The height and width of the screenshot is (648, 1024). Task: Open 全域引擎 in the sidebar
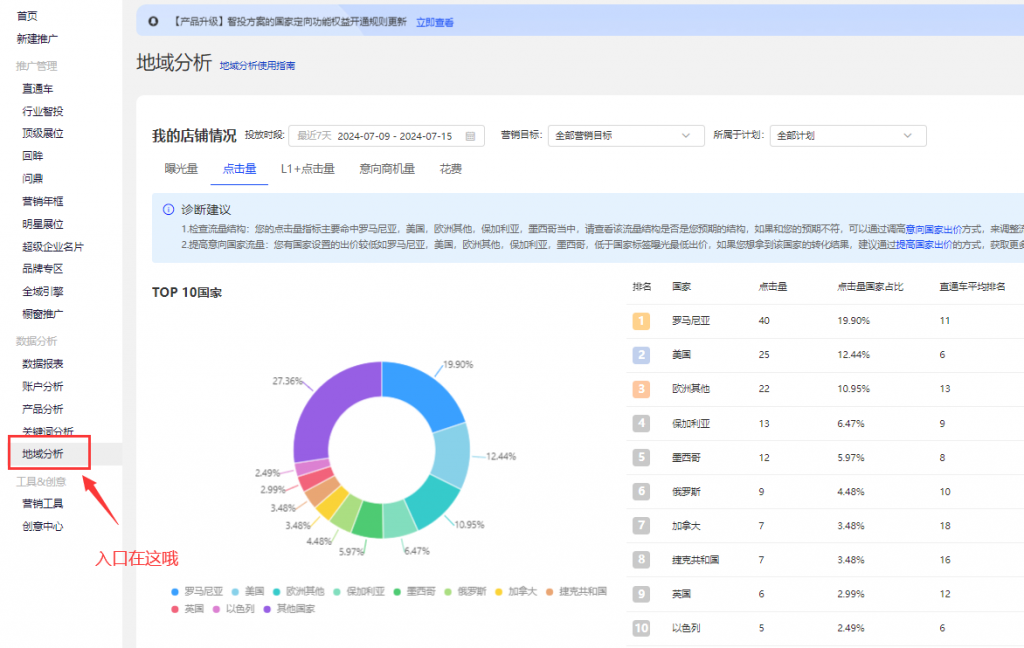[42, 292]
